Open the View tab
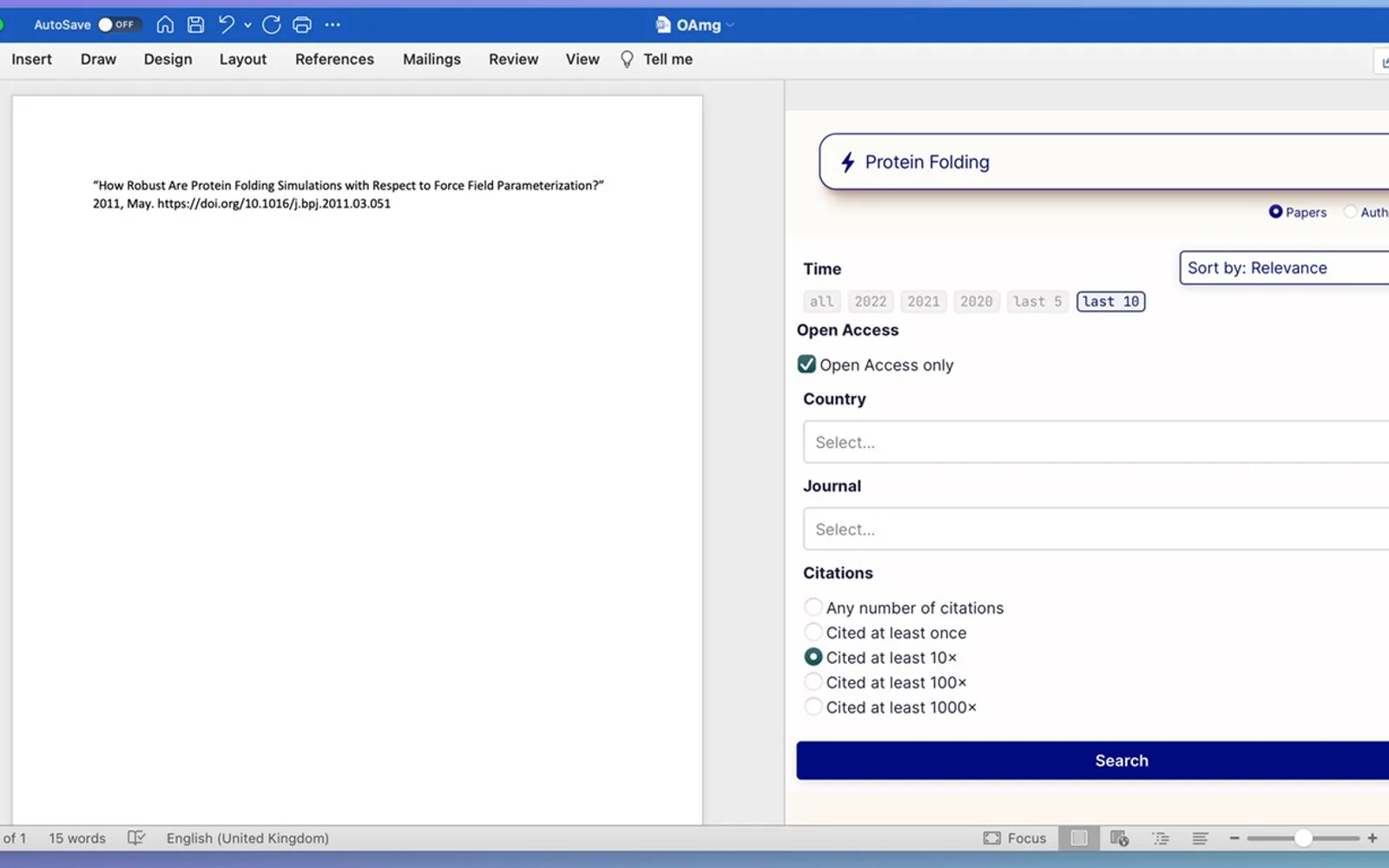This screenshot has height=868, width=1389. tap(583, 59)
